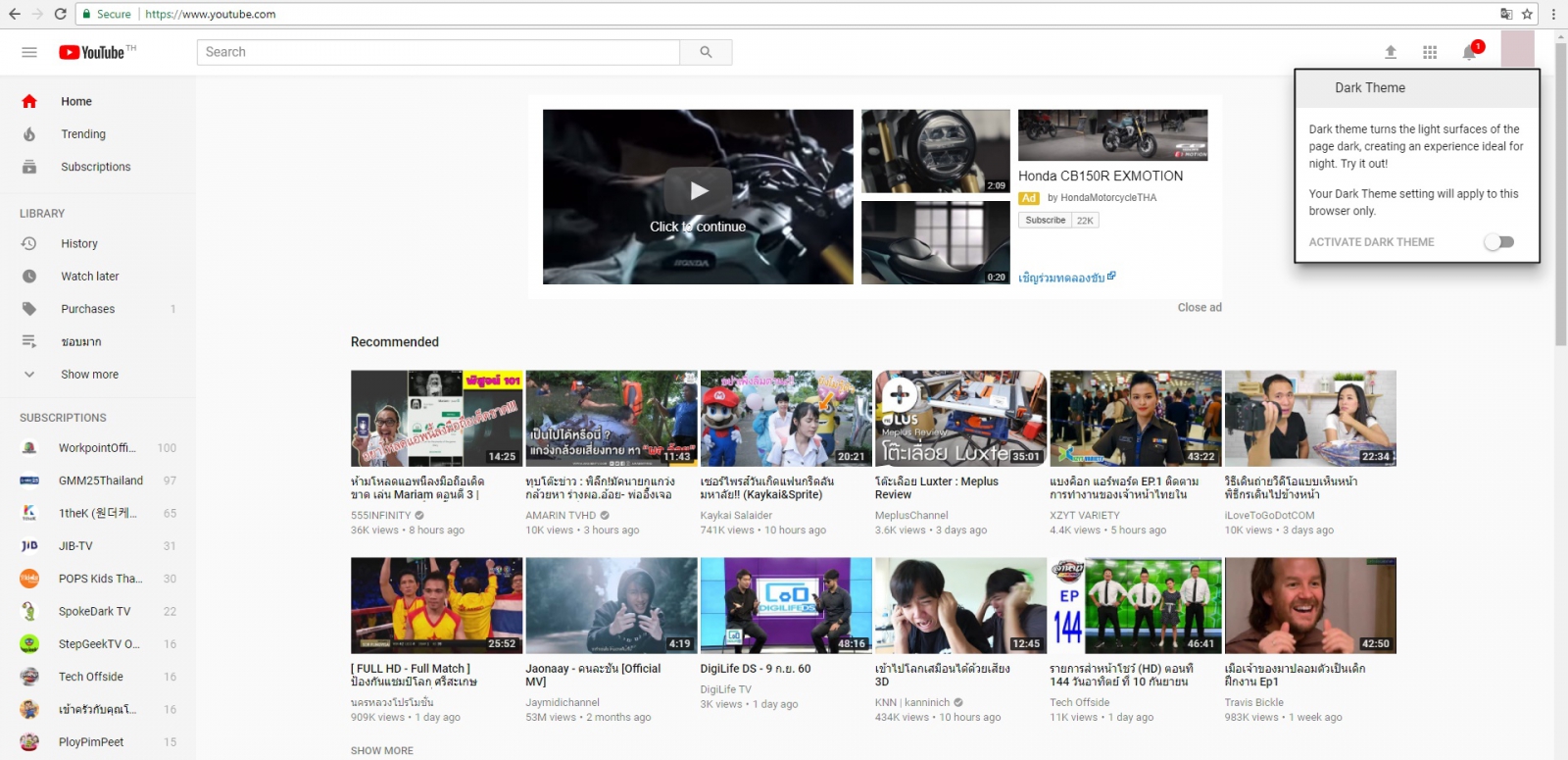This screenshot has width=1568, height=760.
Task: Select Home in the sidebar
Action: coord(76,101)
